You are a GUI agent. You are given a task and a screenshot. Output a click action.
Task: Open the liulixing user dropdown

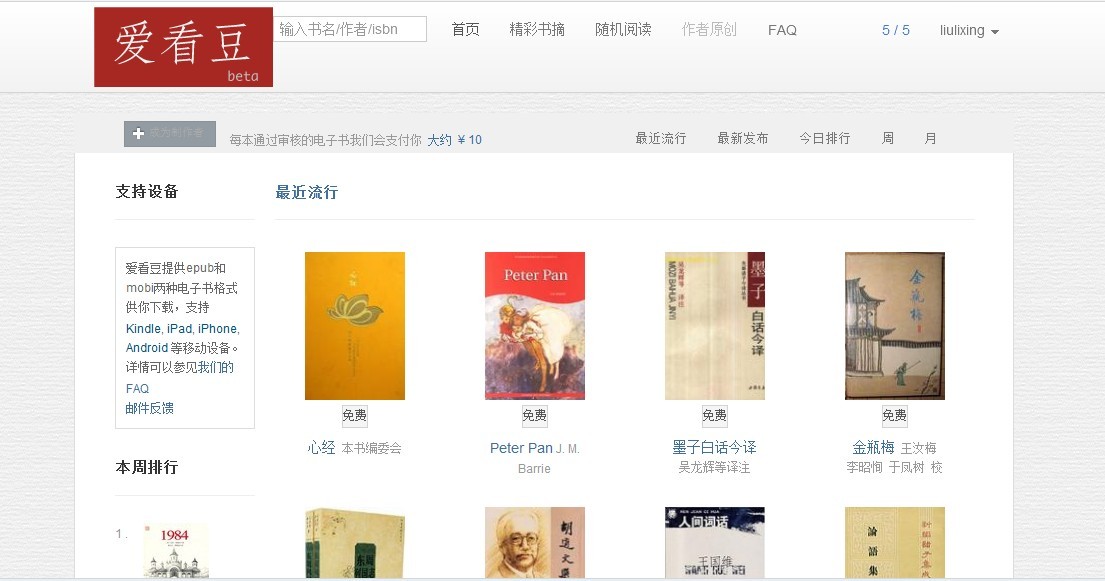coord(969,30)
